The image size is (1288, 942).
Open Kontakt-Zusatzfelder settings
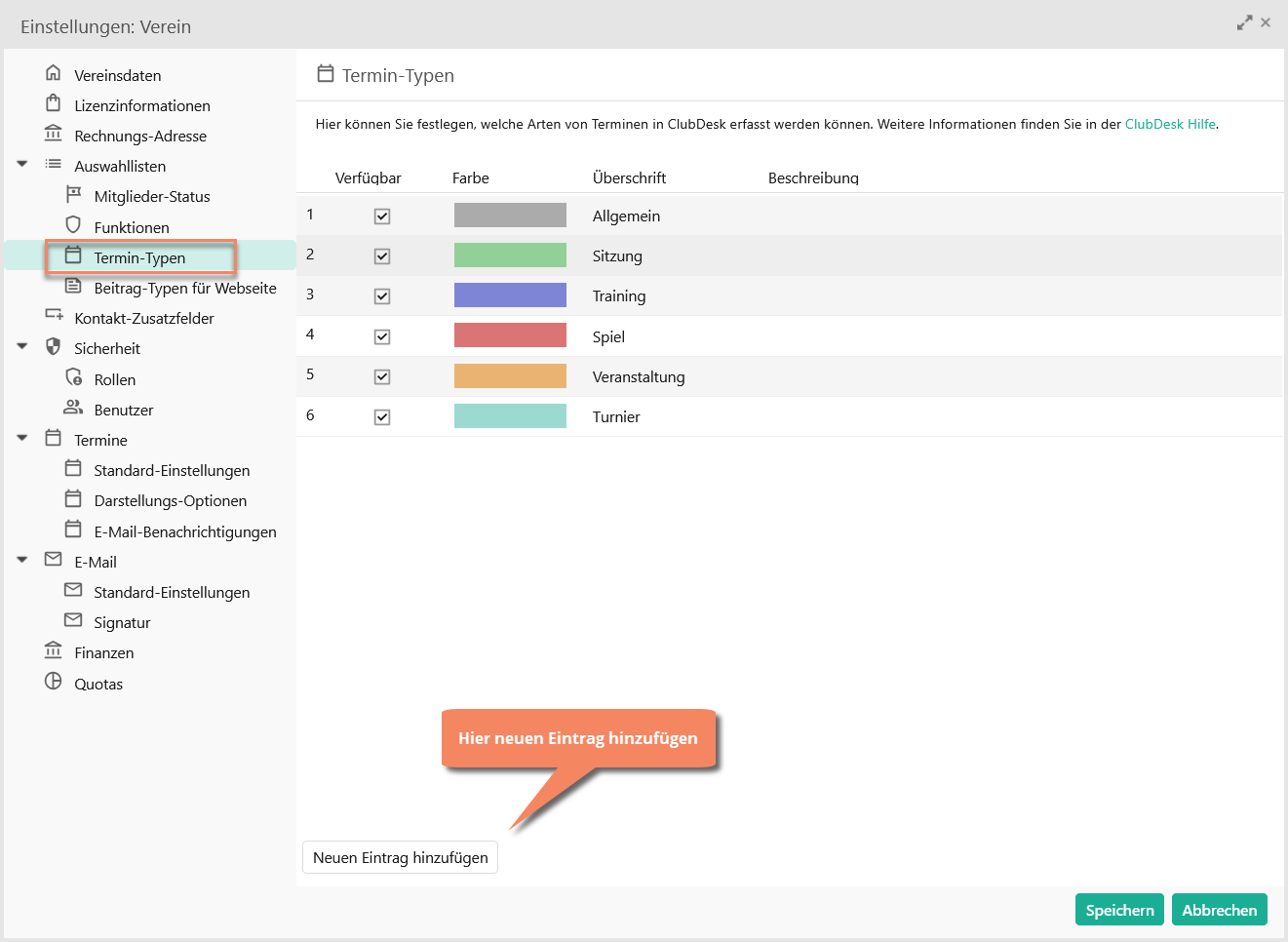point(144,318)
